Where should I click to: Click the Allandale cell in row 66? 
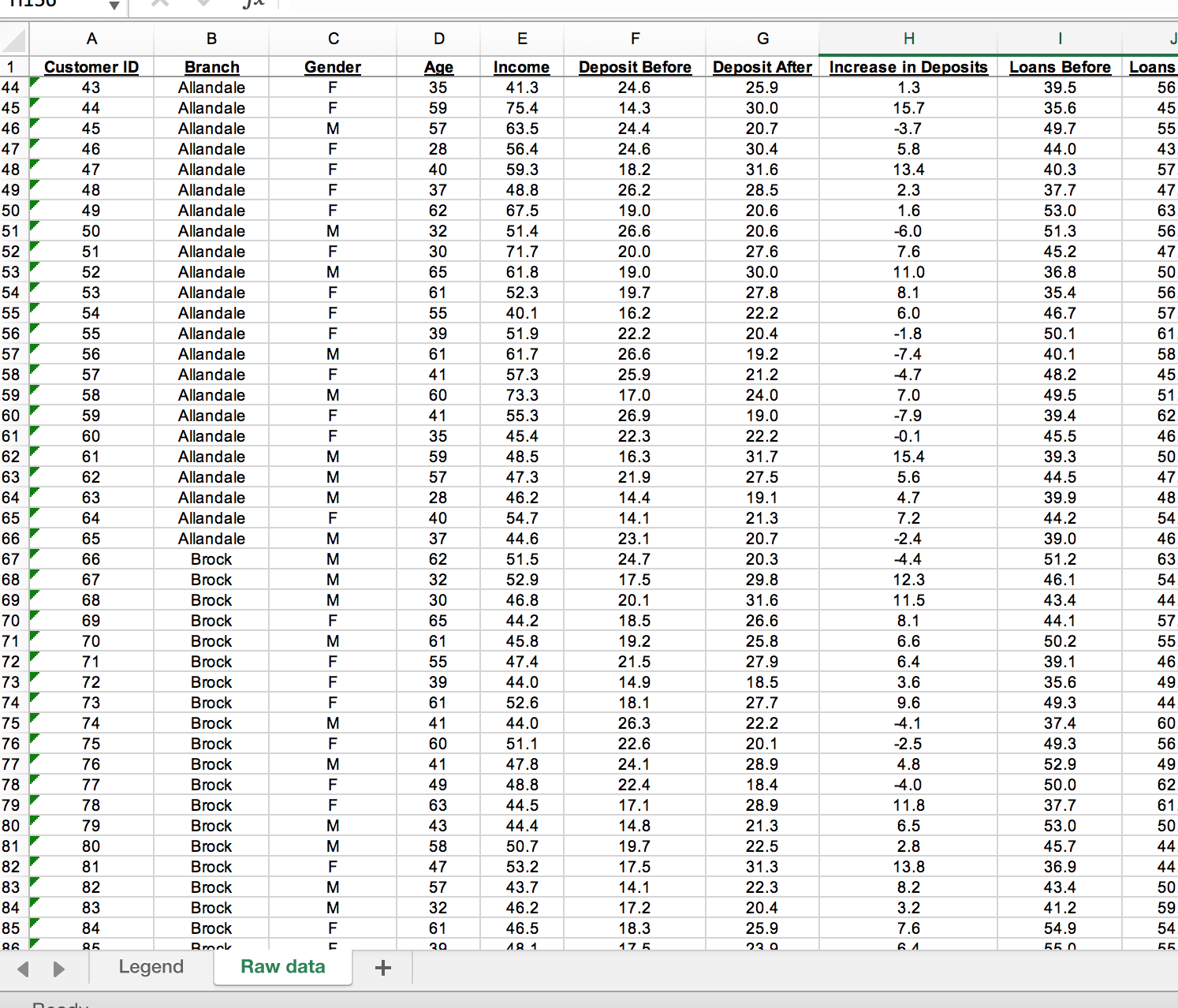point(211,539)
